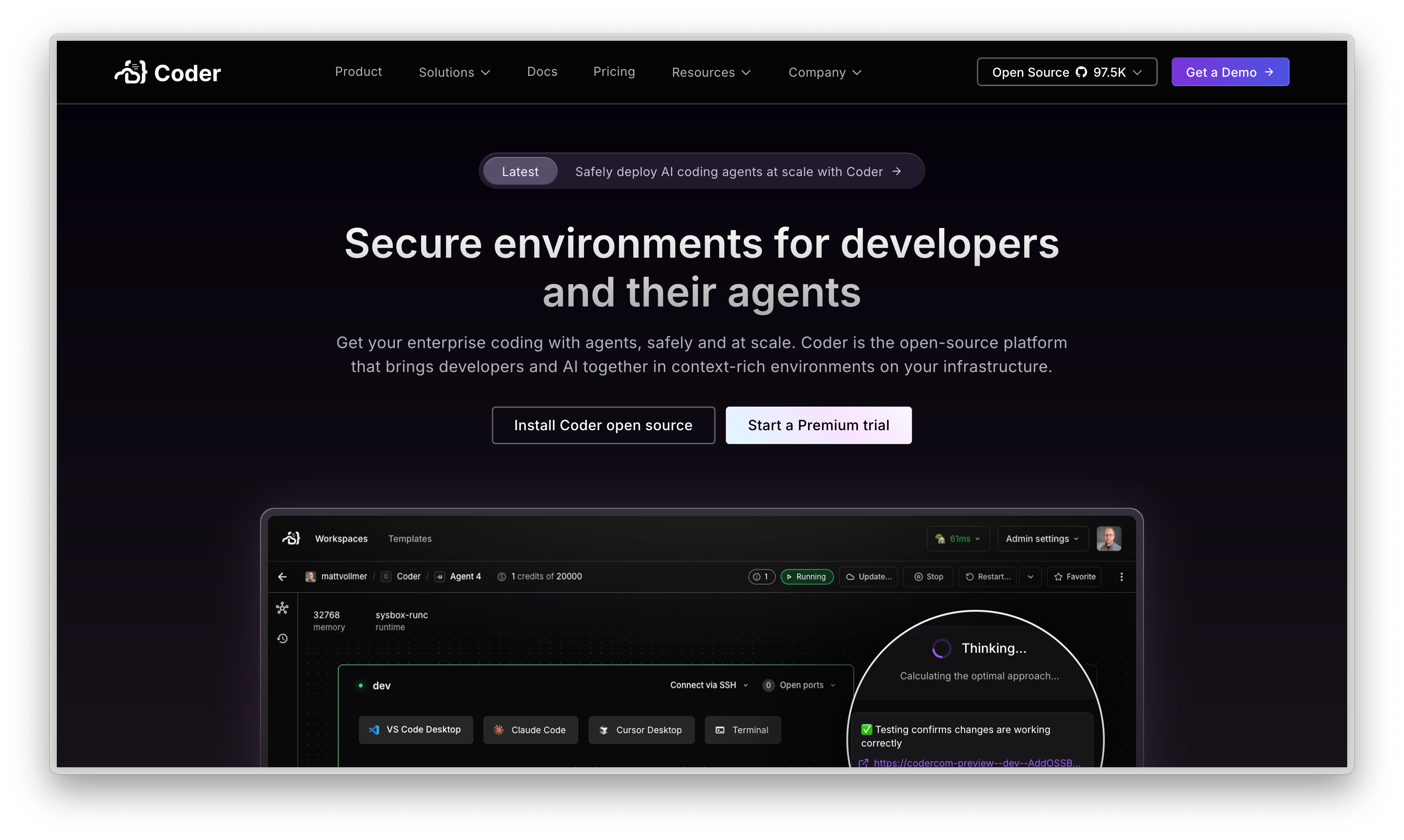Click the 1 credits of 20000 indicator

[x=540, y=576]
